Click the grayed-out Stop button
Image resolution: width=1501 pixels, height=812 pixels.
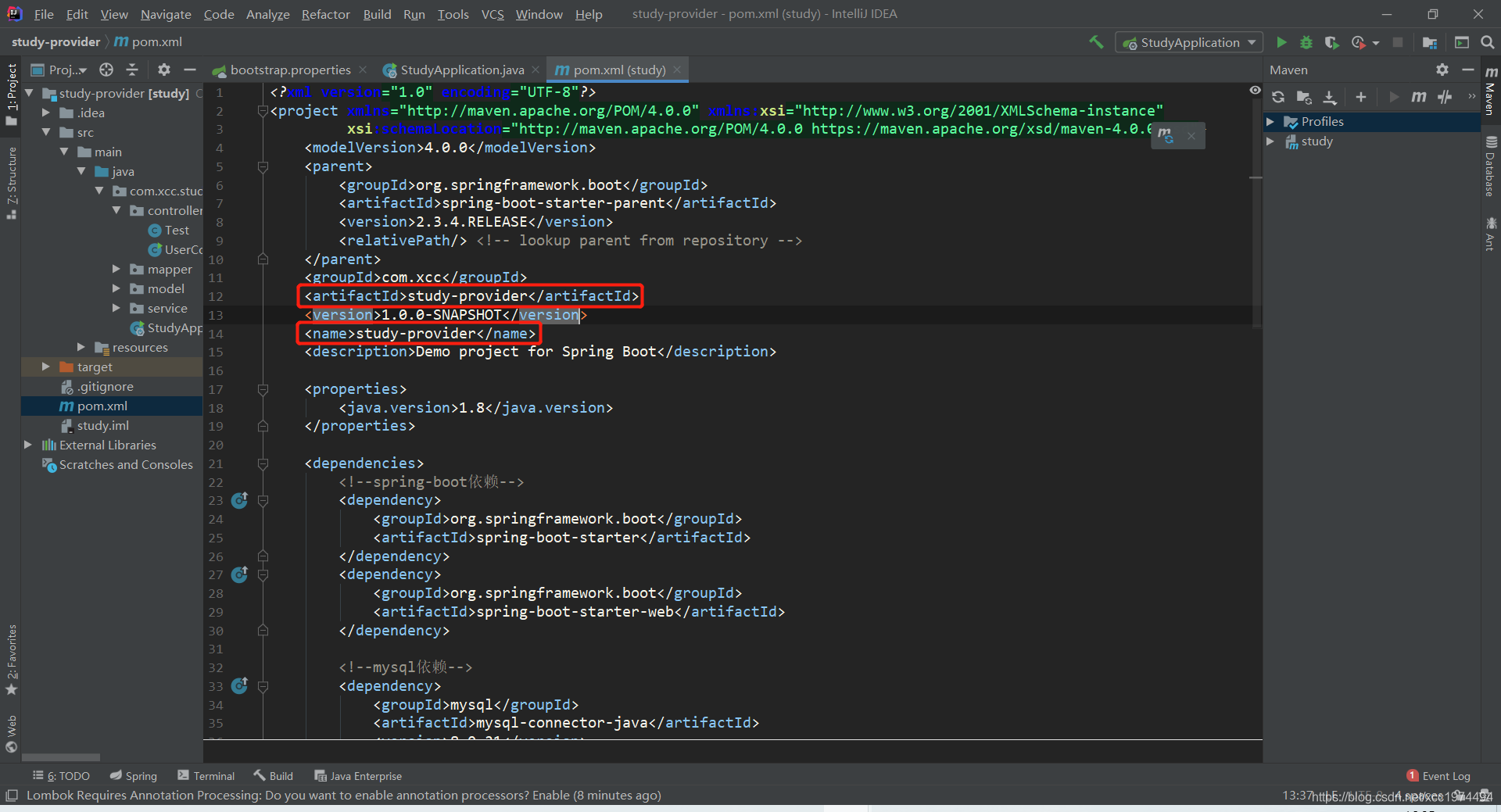click(x=1398, y=42)
